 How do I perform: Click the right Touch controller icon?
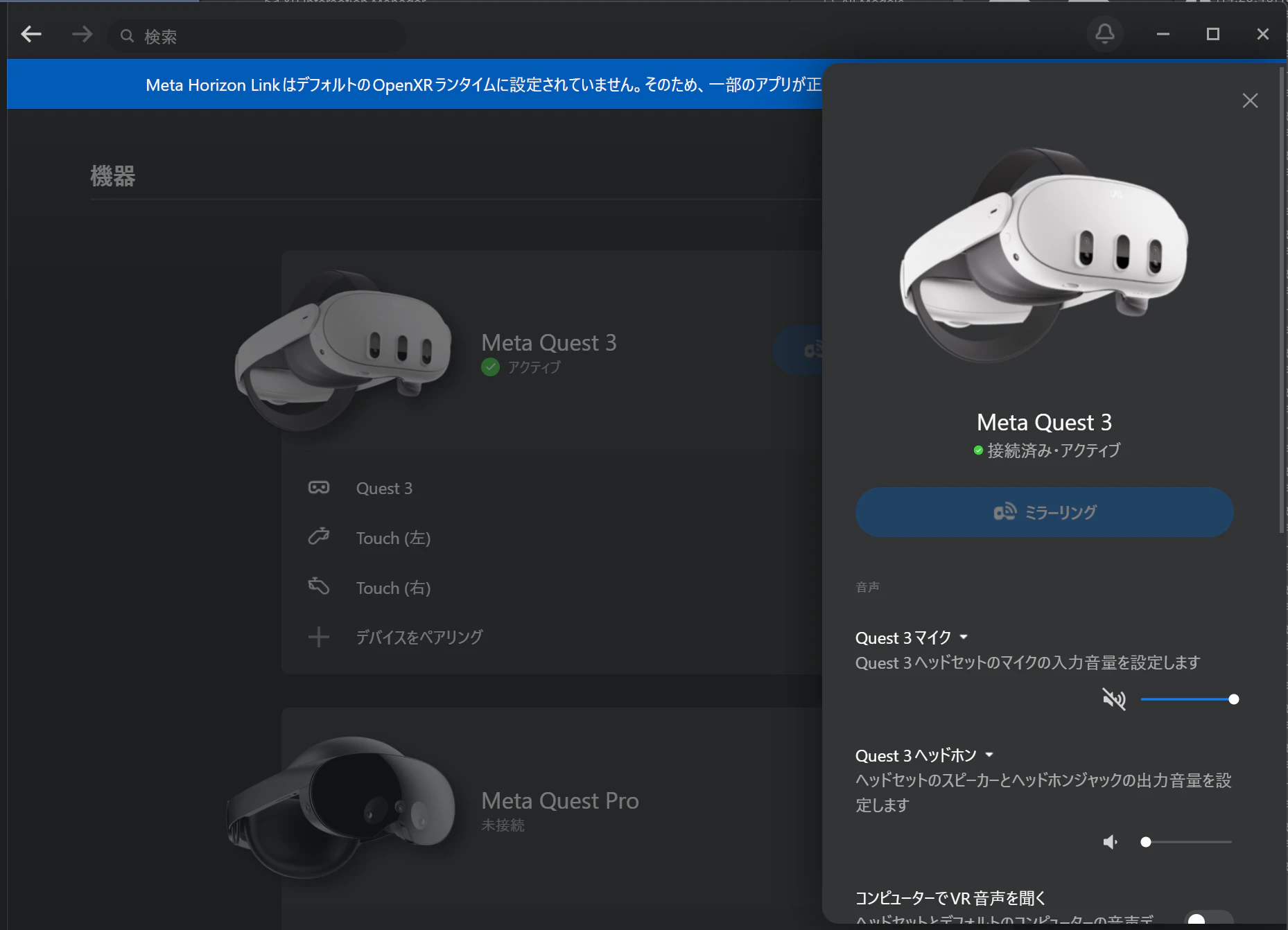coord(319,586)
